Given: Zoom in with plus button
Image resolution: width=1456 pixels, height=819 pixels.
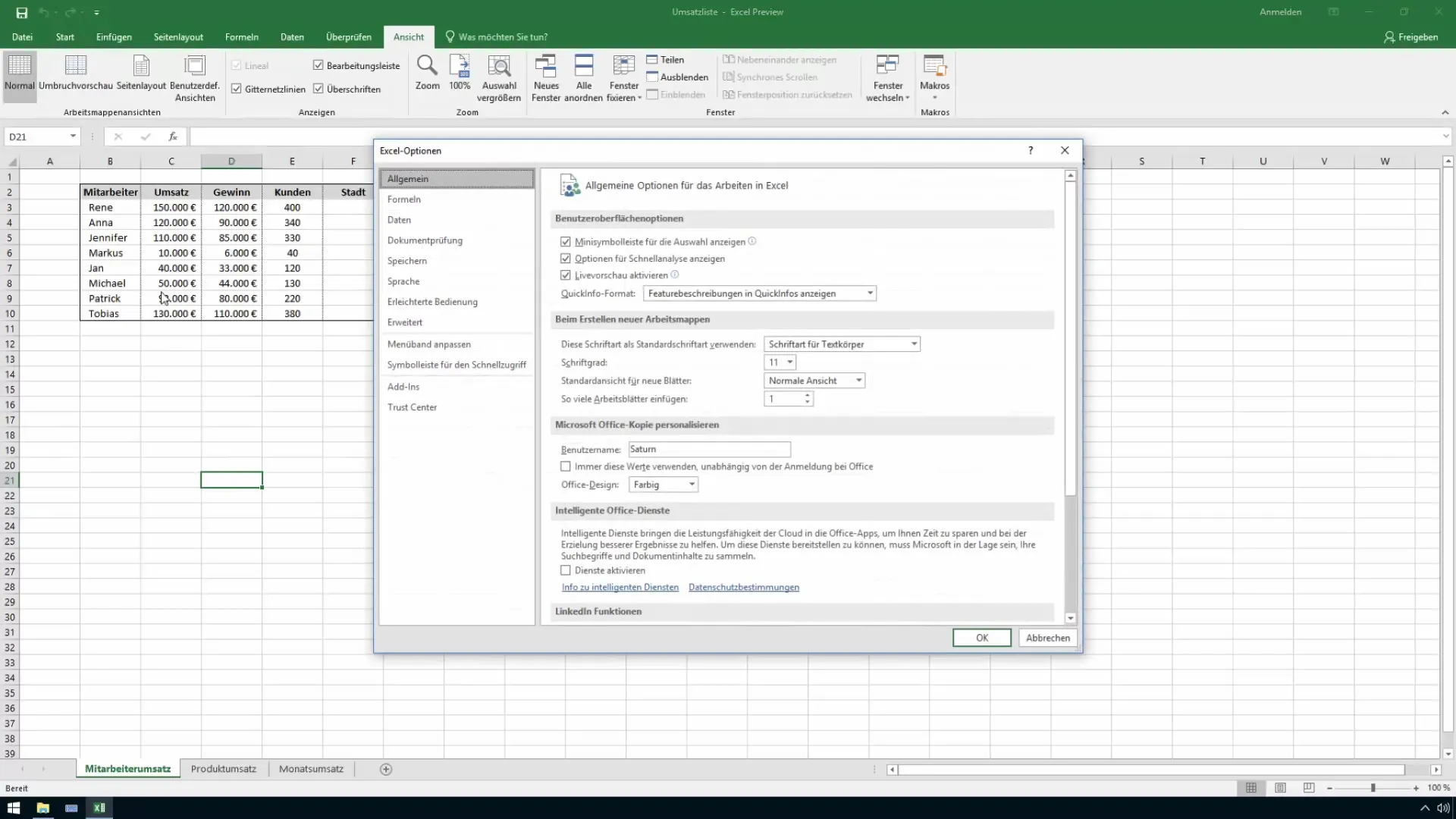Looking at the screenshot, I should point(1416,789).
